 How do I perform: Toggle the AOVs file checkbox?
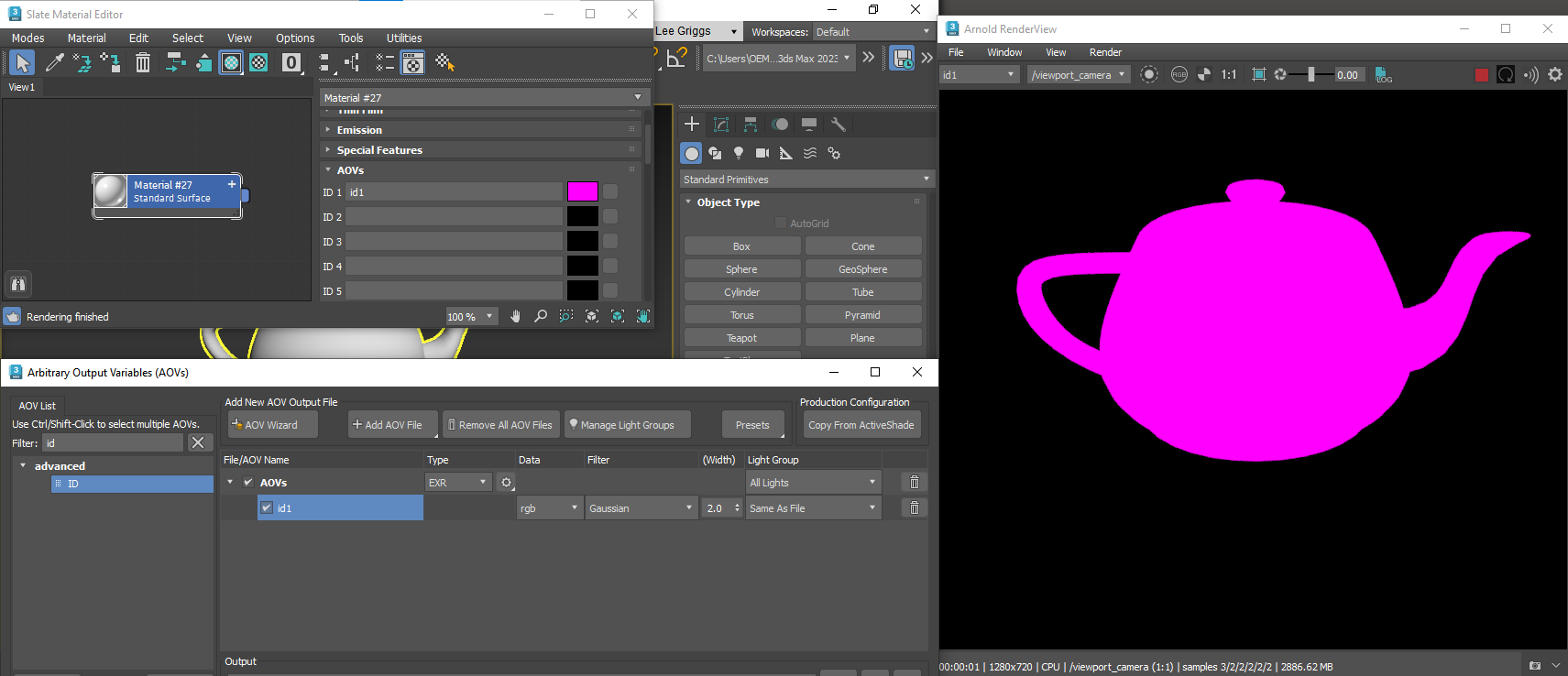pos(248,482)
